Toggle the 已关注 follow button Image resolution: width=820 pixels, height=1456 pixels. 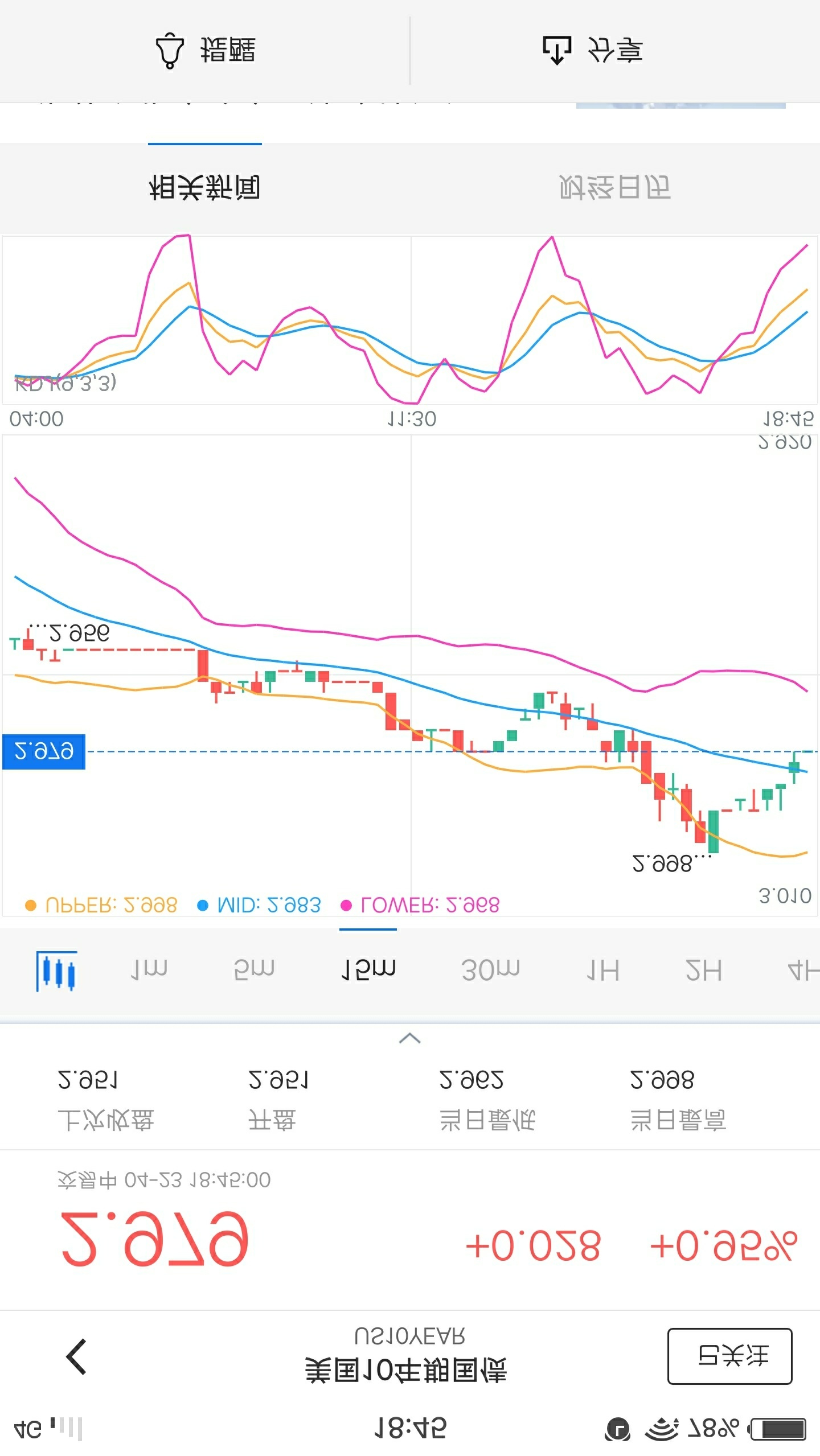click(x=729, y=1356)
